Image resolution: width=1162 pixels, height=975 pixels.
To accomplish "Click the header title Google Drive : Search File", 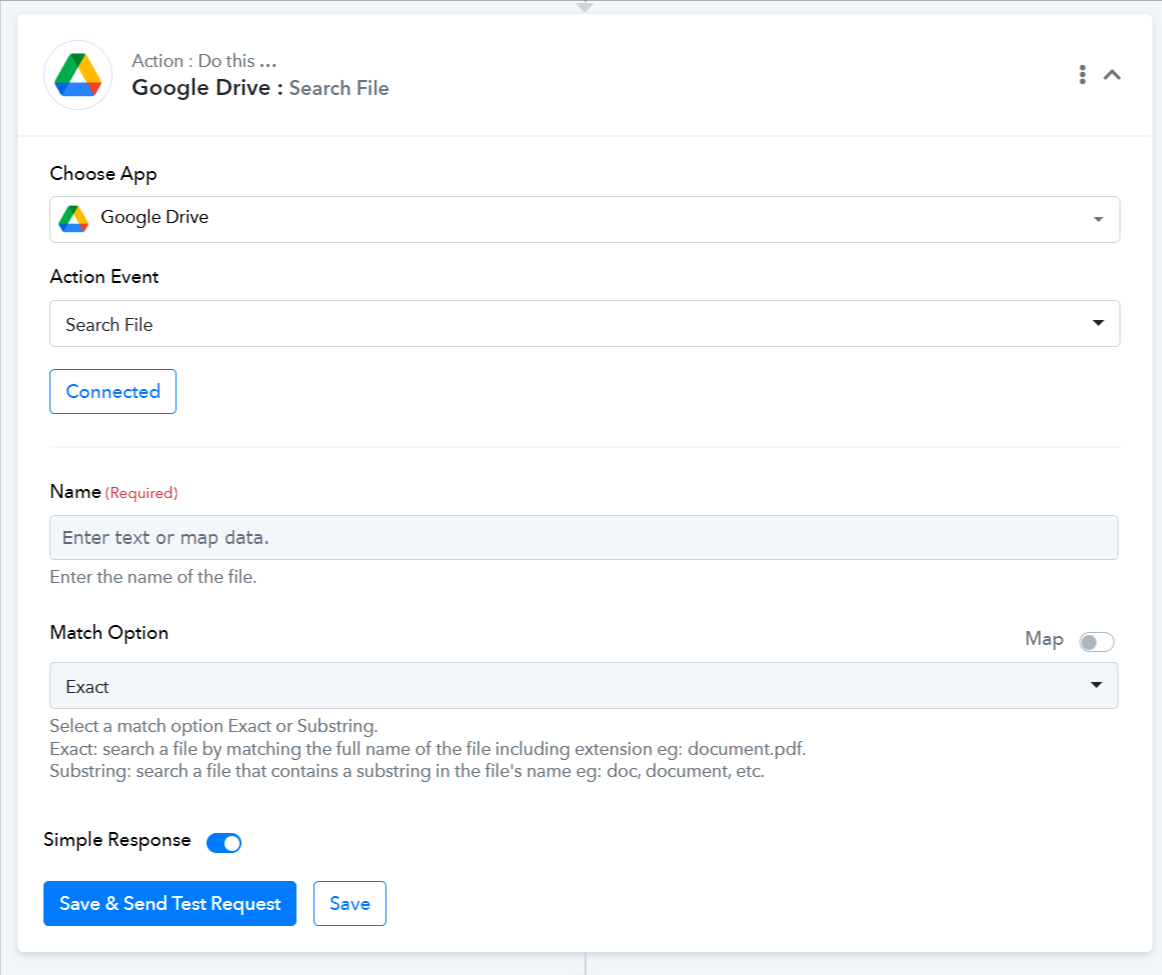I will click(260, 88).
